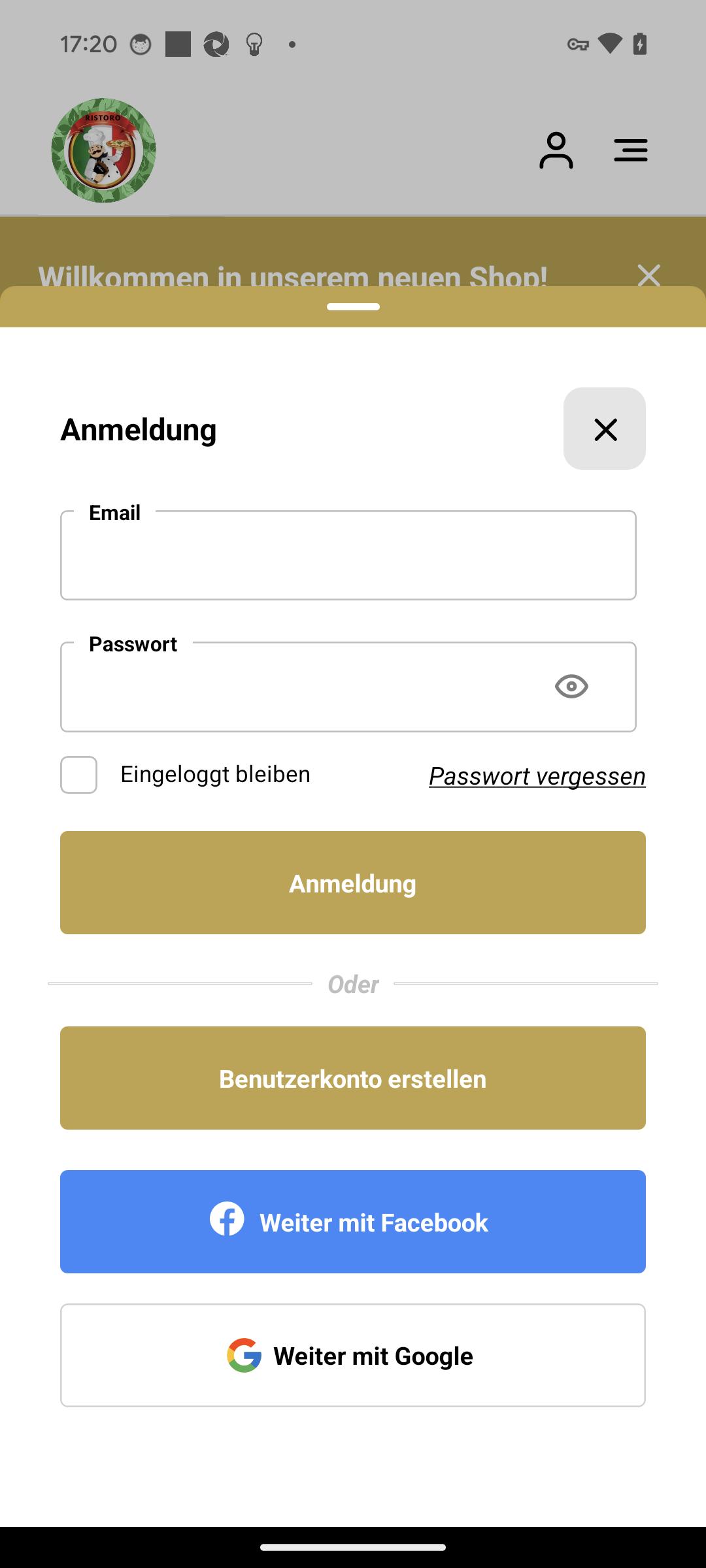Image resolution: width=706 pixels, height=1568 pixels.
Task: Tap the Google G logo icon
Action: tap(244, 1355)
